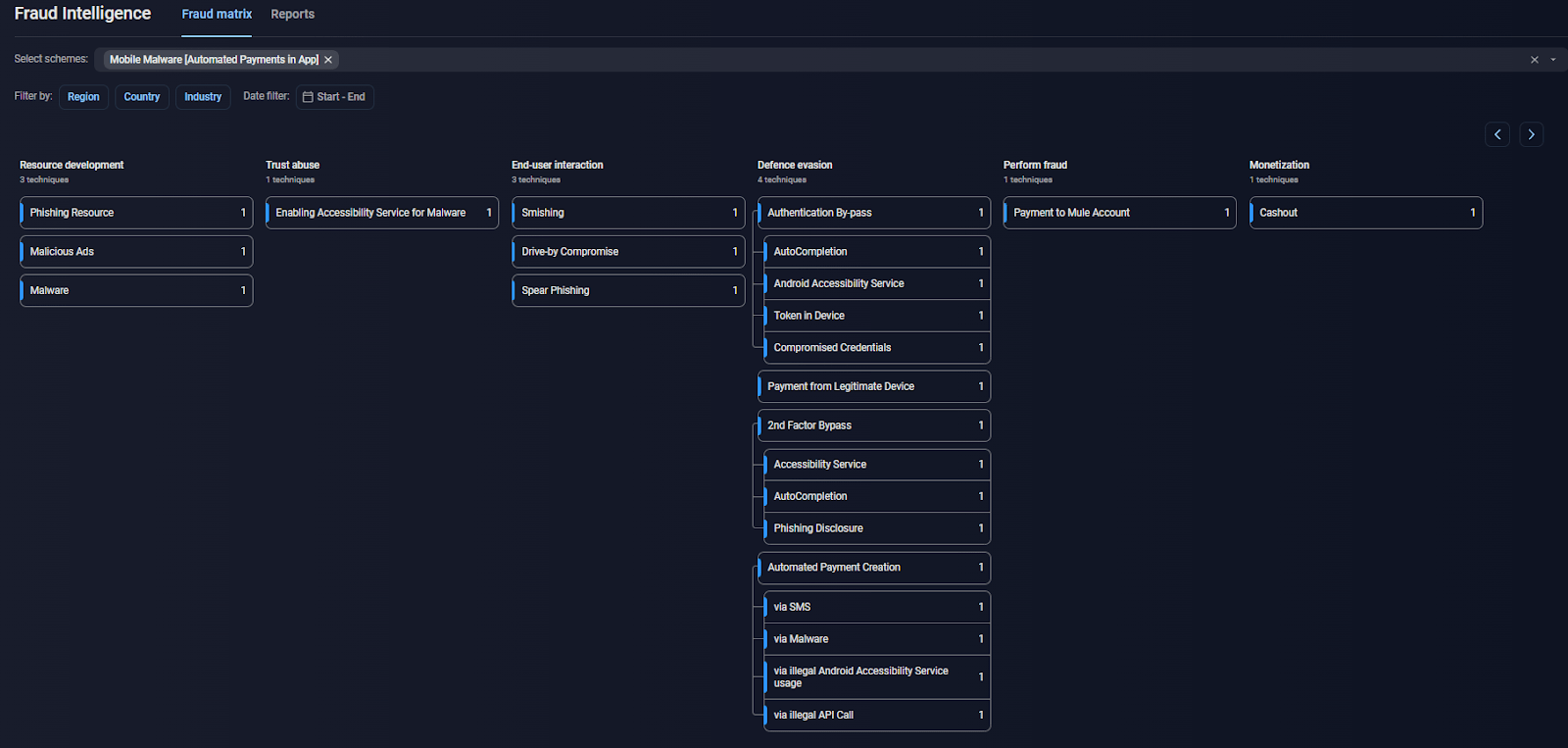Screen dimensions: 1568x748
Task: Filter by Region
Action: [83, 97]
